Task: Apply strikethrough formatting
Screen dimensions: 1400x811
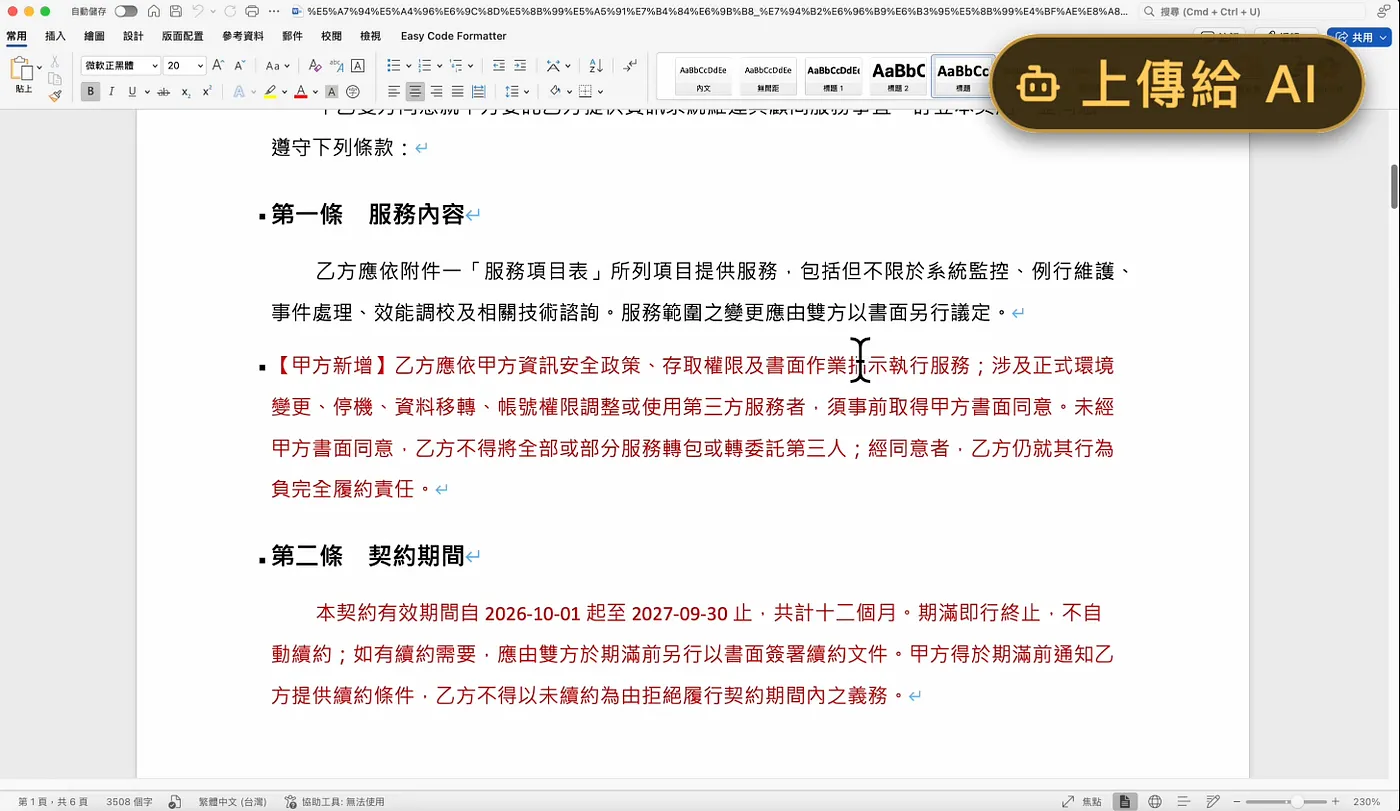Action: tap(163, 91)
